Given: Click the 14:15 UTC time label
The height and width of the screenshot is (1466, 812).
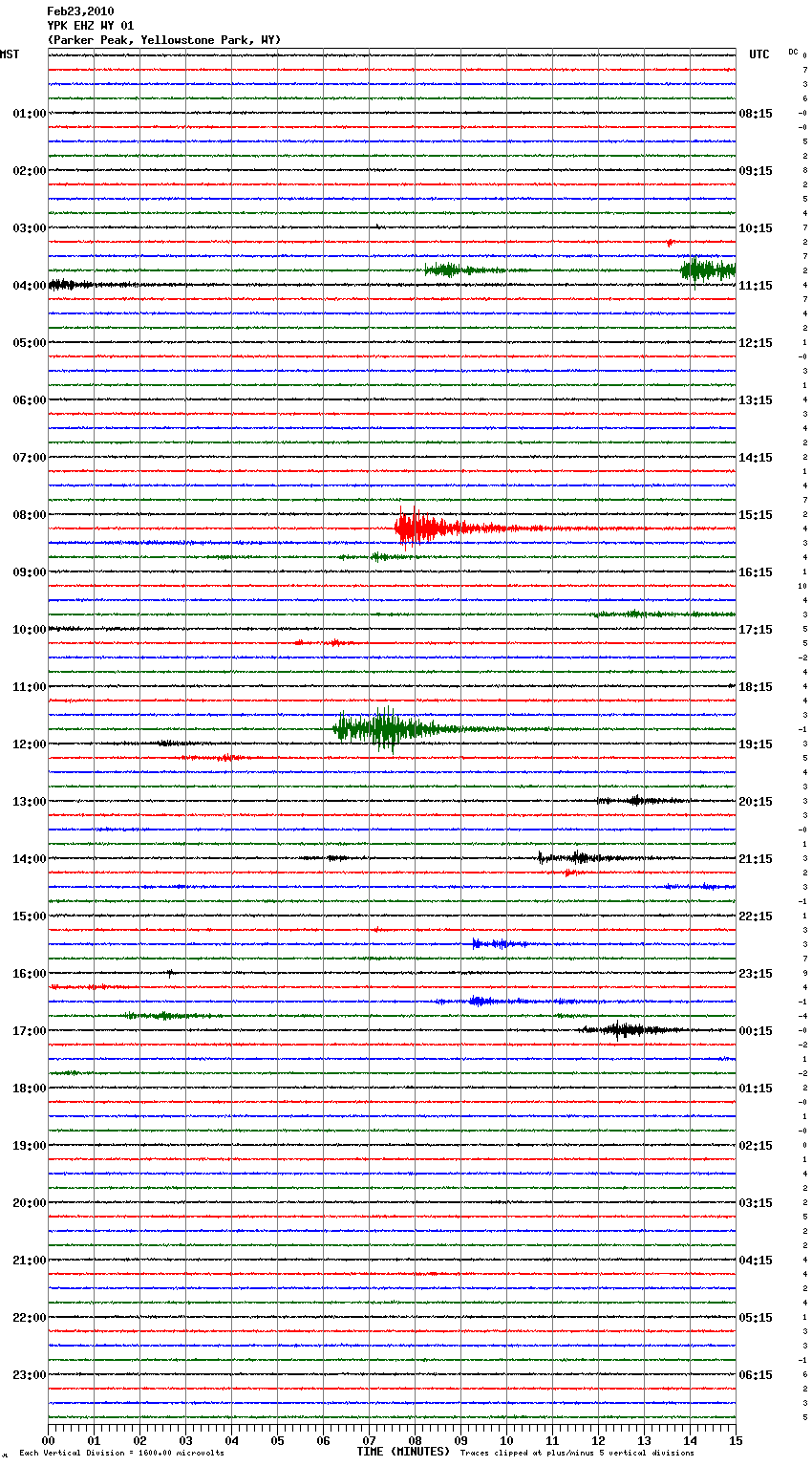Looking at the screenshot, I should click(756, 458).
